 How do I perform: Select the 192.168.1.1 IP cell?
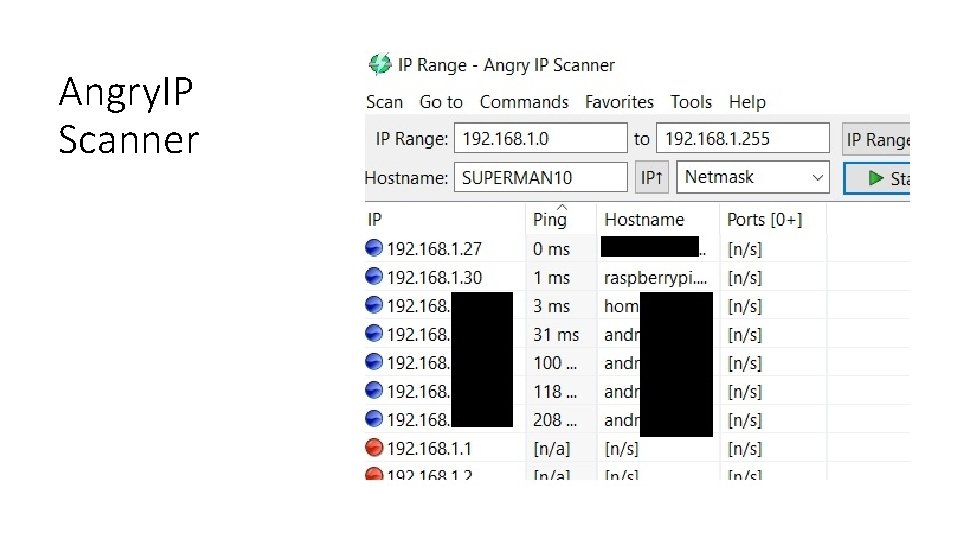[429, 449]
